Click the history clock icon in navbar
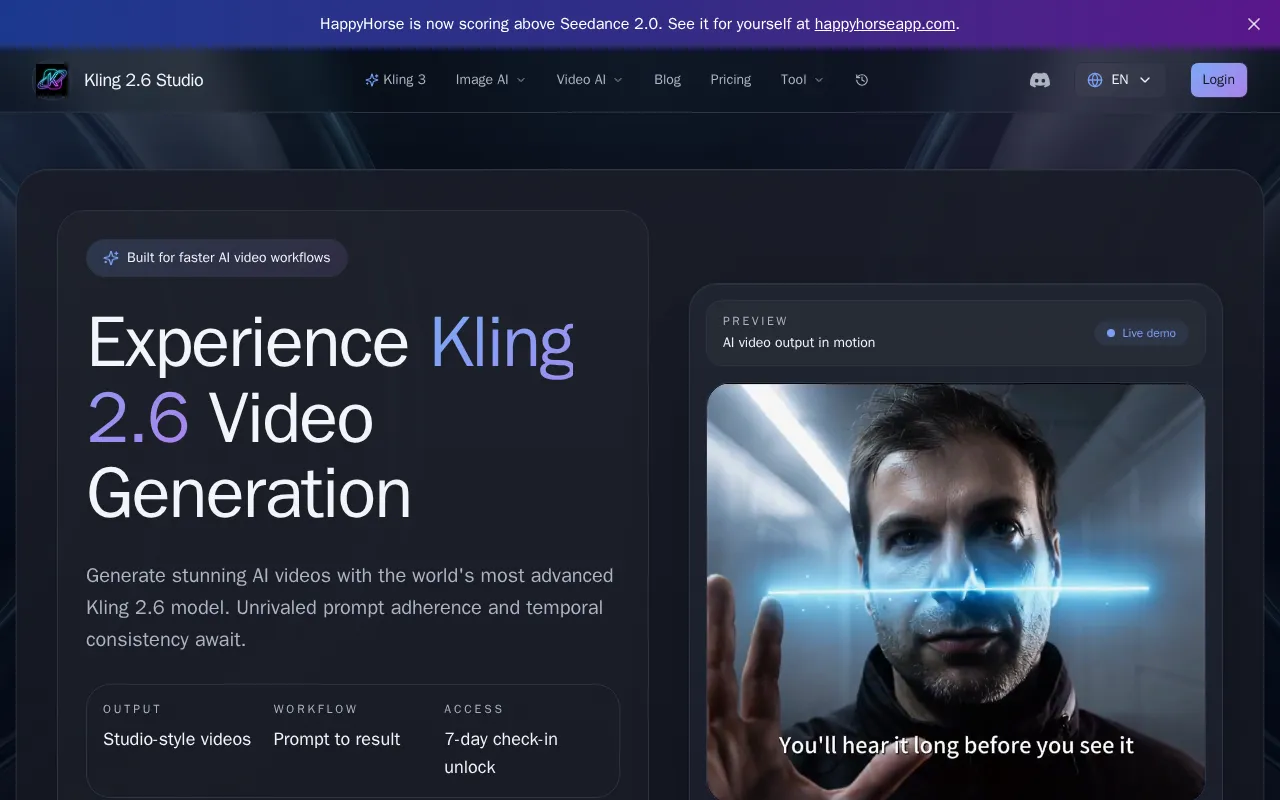The width and height of the screenshot is (1280, 800). coord(862,80)
